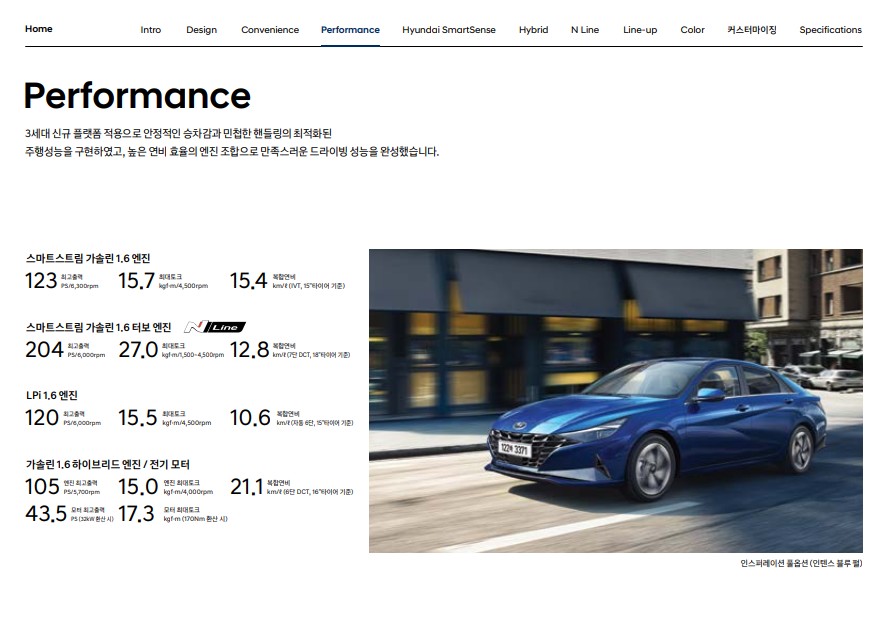889x623 pixels.
Task: Click the blue car photo
Action: (616, 401)
